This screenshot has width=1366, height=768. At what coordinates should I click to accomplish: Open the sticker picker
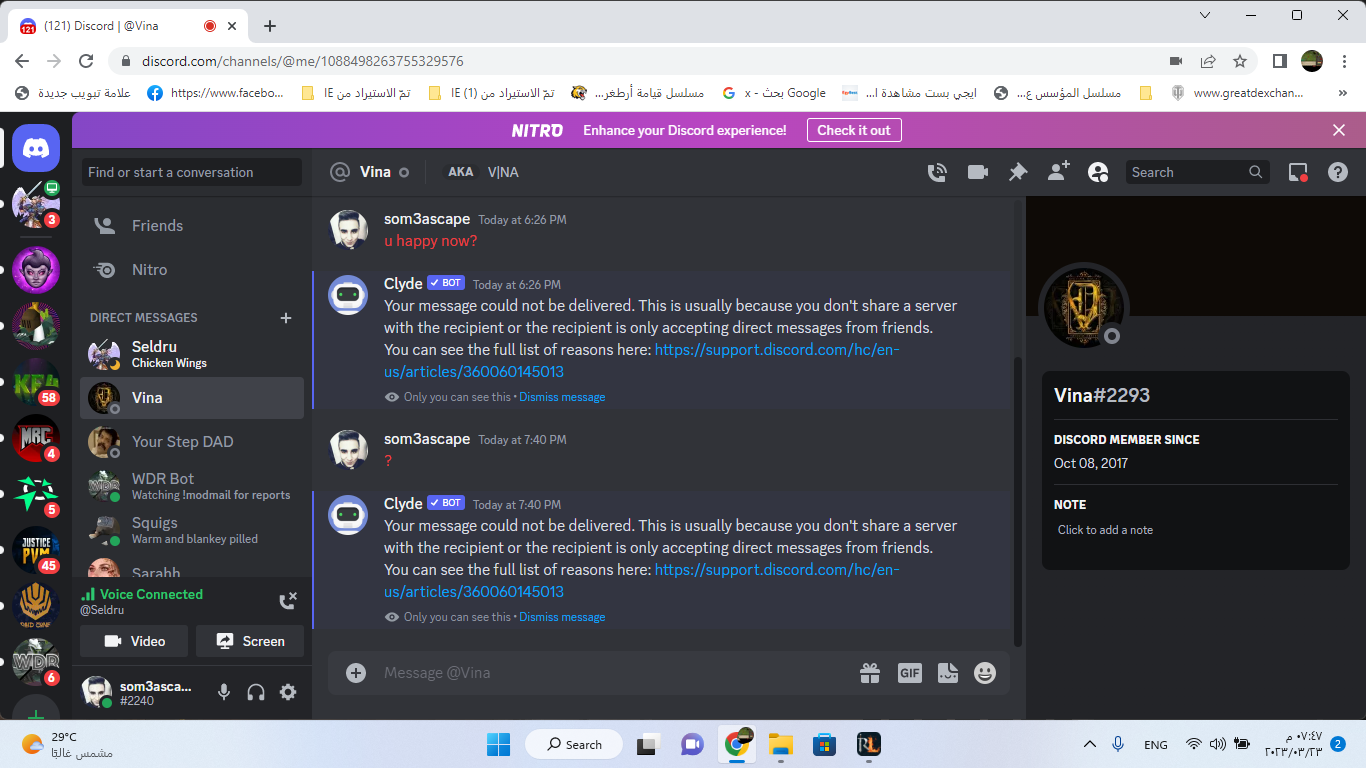click(947, 673)
